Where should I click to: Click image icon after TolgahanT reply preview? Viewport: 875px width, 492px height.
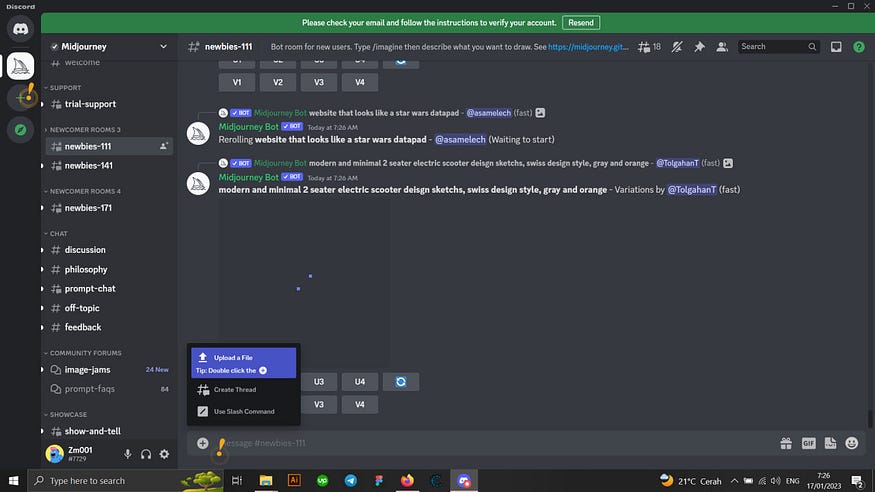click(x=728, y=163)
